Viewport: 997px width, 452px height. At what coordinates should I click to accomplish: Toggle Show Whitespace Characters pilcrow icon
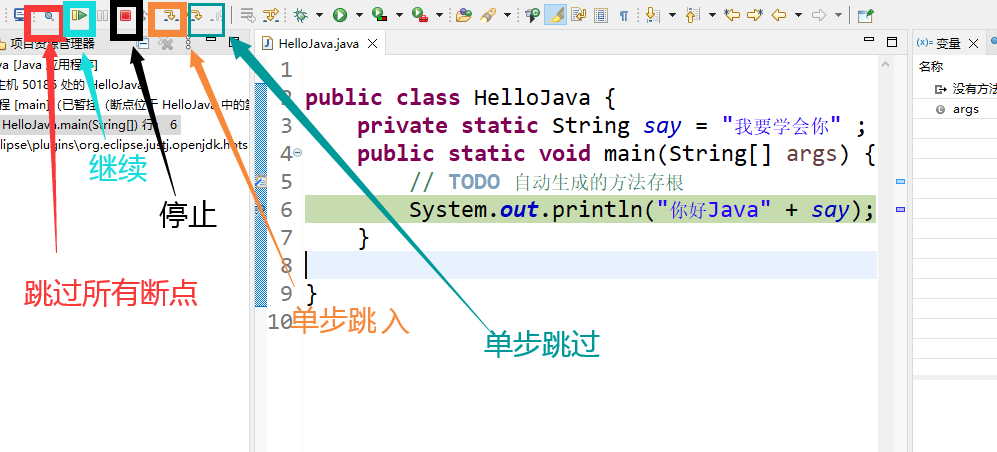coord(624,15)
